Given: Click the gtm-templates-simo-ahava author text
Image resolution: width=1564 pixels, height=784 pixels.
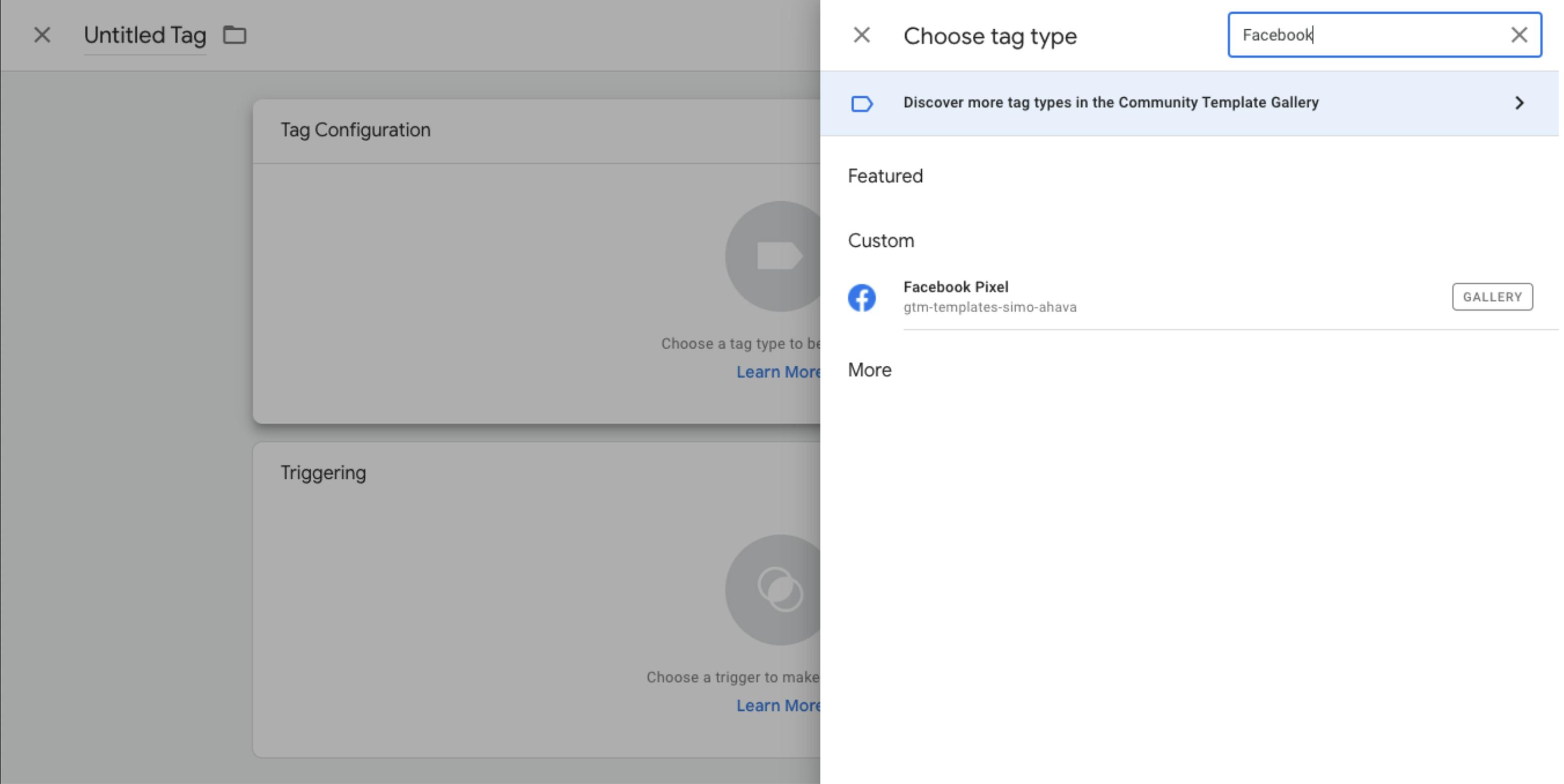Looking at the screenshot, I should point(990,307).
